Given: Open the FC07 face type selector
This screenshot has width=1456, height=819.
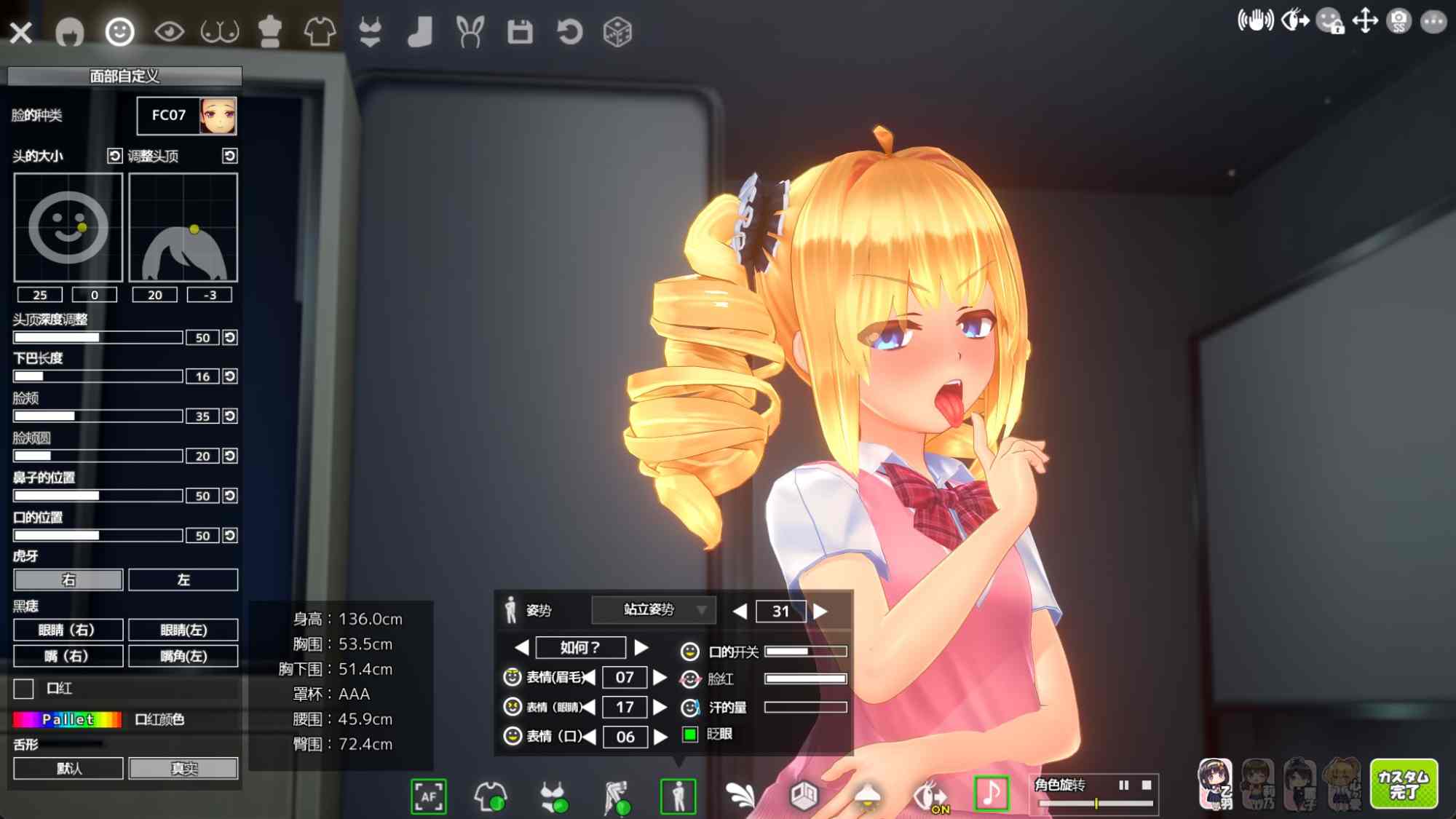Looking at the screenshot, I should 187,115.
